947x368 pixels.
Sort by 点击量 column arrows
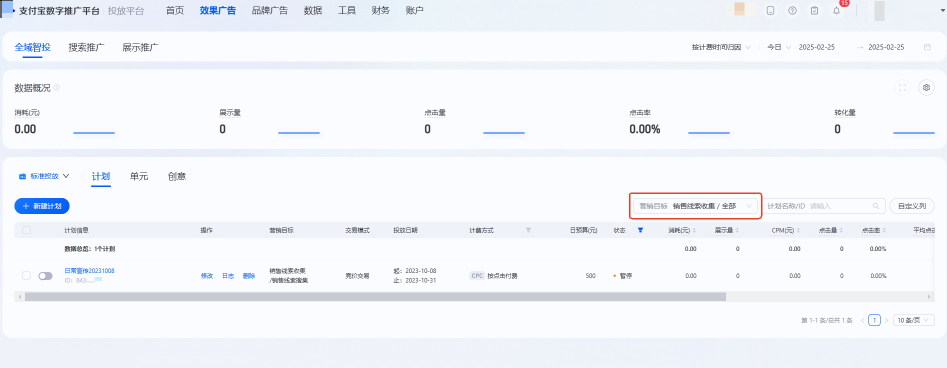click(842, 230)
